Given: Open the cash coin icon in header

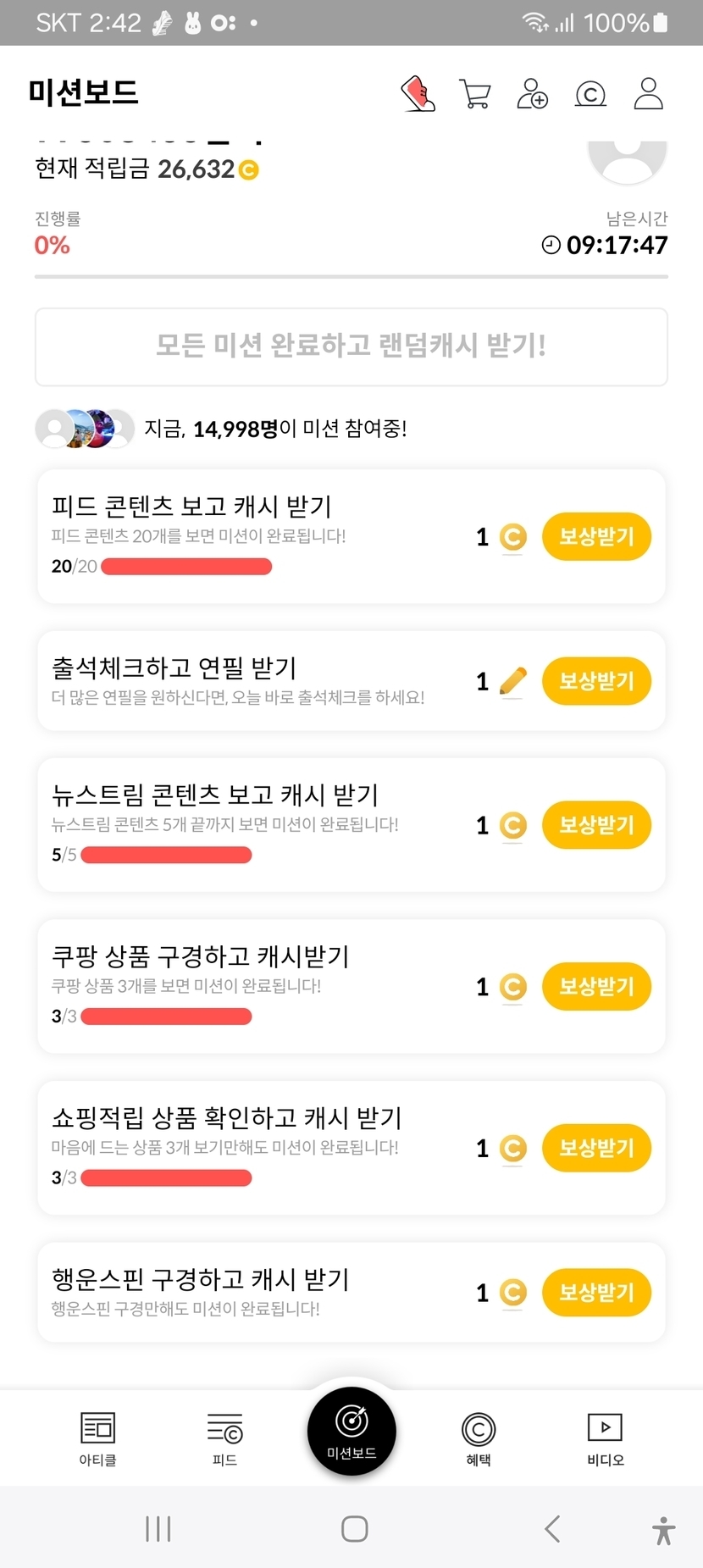Looking at the screenshot, I should point(590,94).
